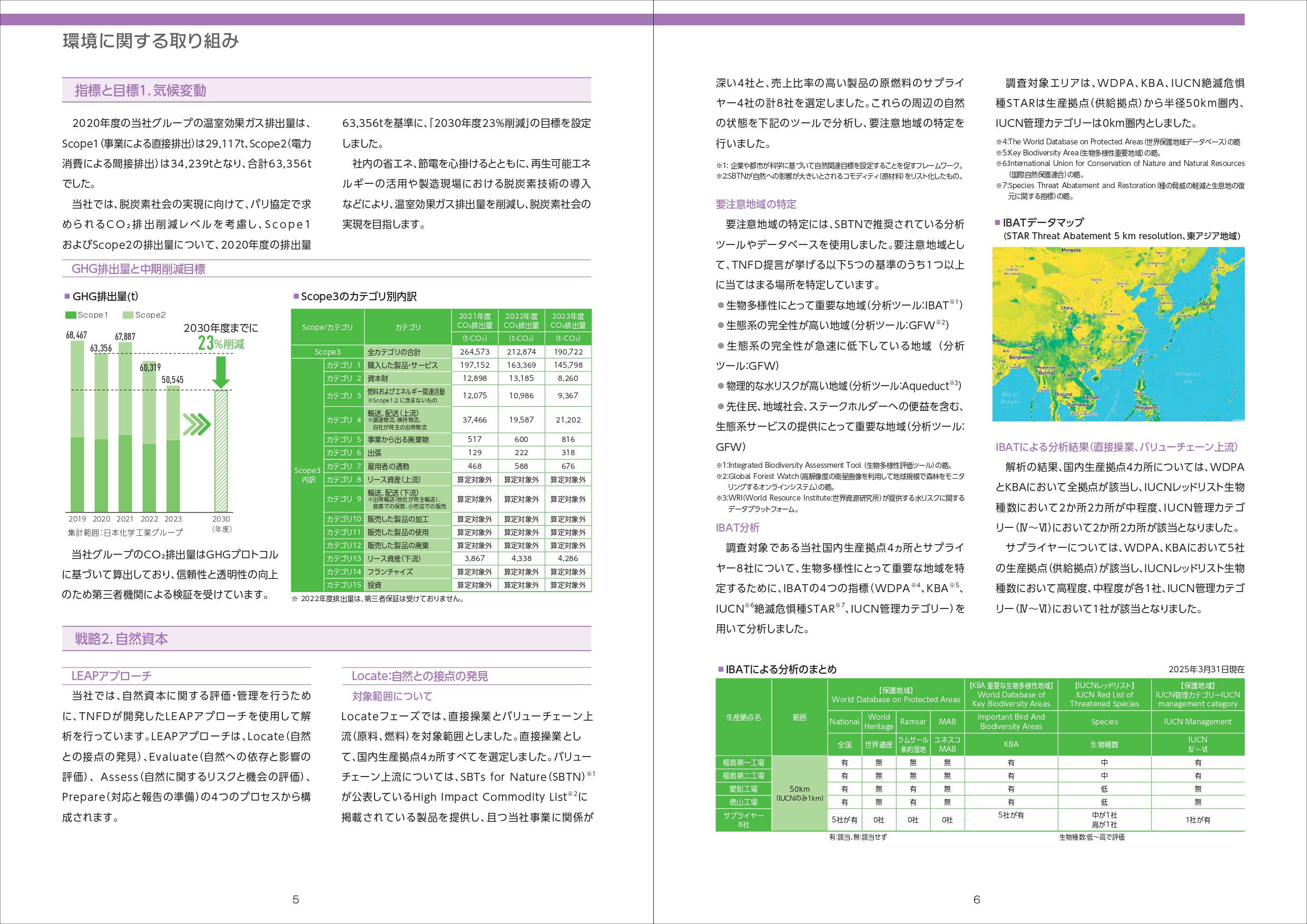This screenshot has width=1307, height=924.
Task: Select the Scope1 dark green legend swatch
Action: (x=71, y=315)
